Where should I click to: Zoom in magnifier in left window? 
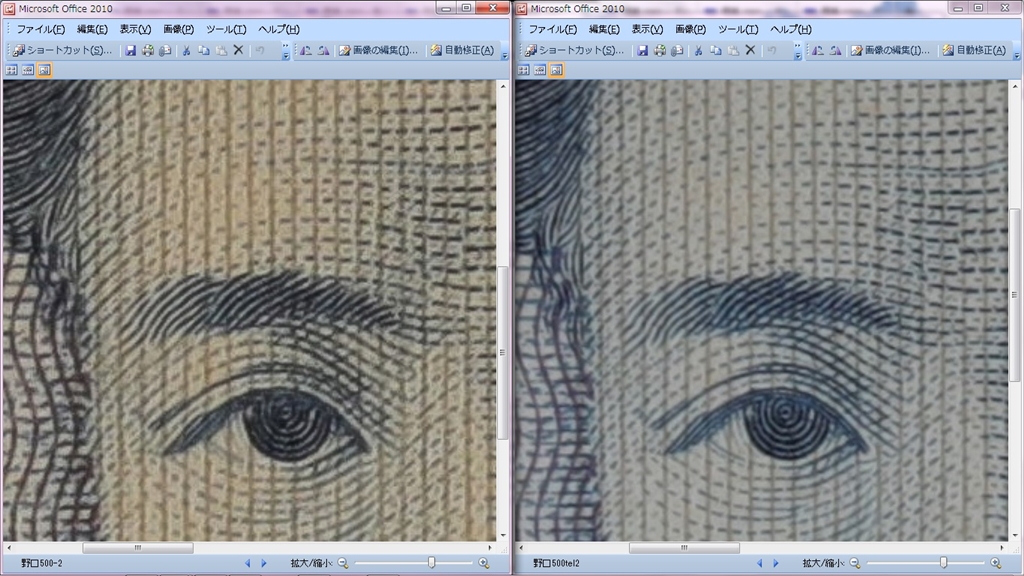484,563
